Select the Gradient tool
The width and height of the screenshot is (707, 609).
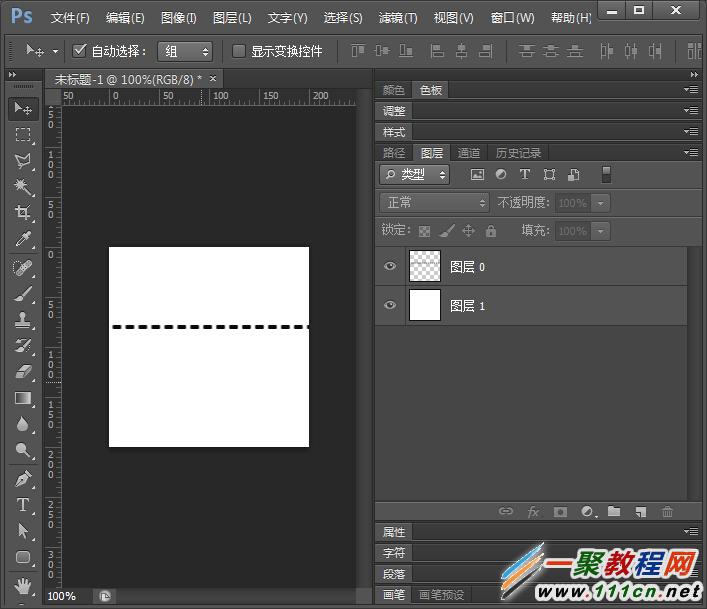point(23,398)
